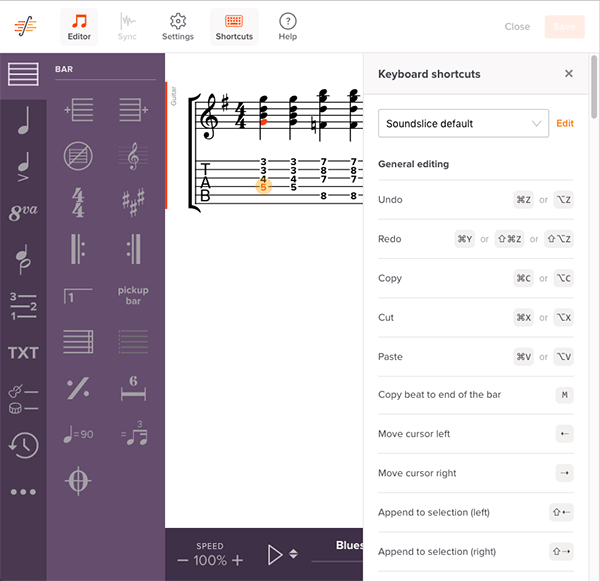The width and height of the screenshot is (600, 581).
Task: Add coda symbol
Action: coord(78,481)
